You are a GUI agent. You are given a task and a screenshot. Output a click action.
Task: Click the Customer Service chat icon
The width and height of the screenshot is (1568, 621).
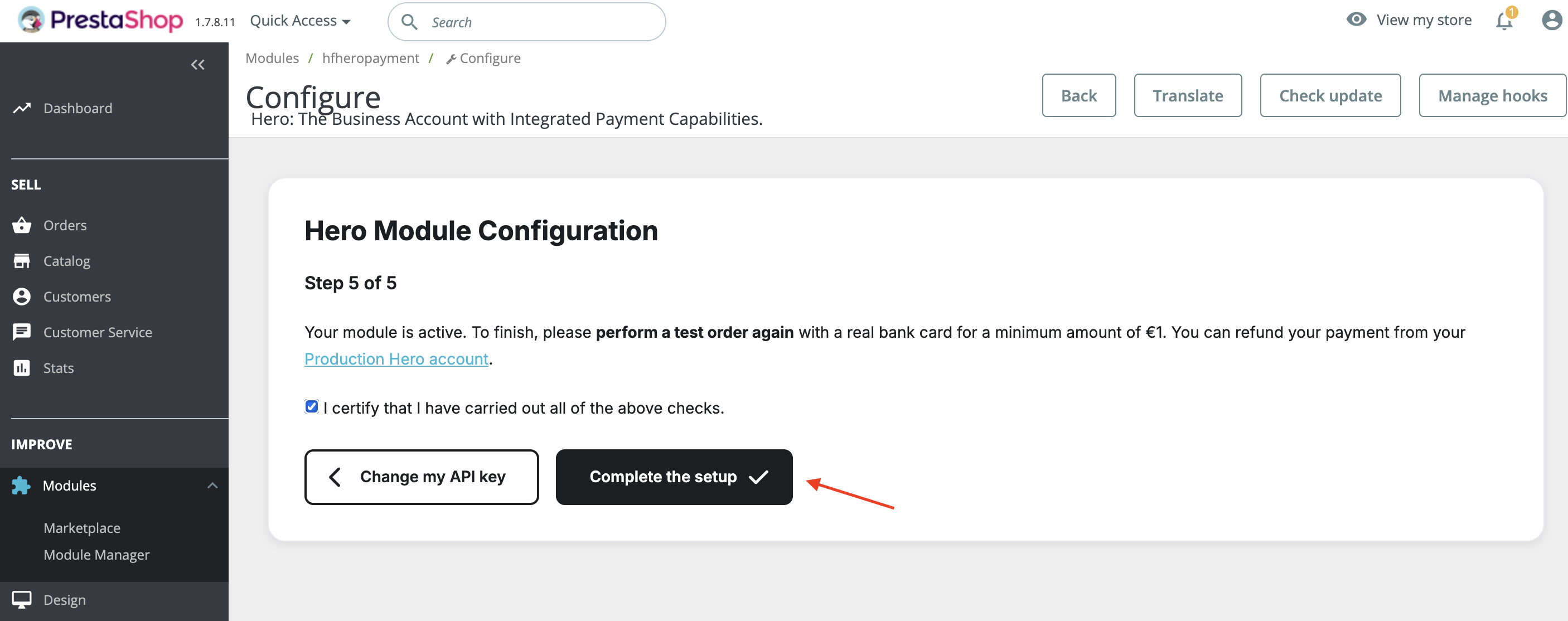coord(22,332)
